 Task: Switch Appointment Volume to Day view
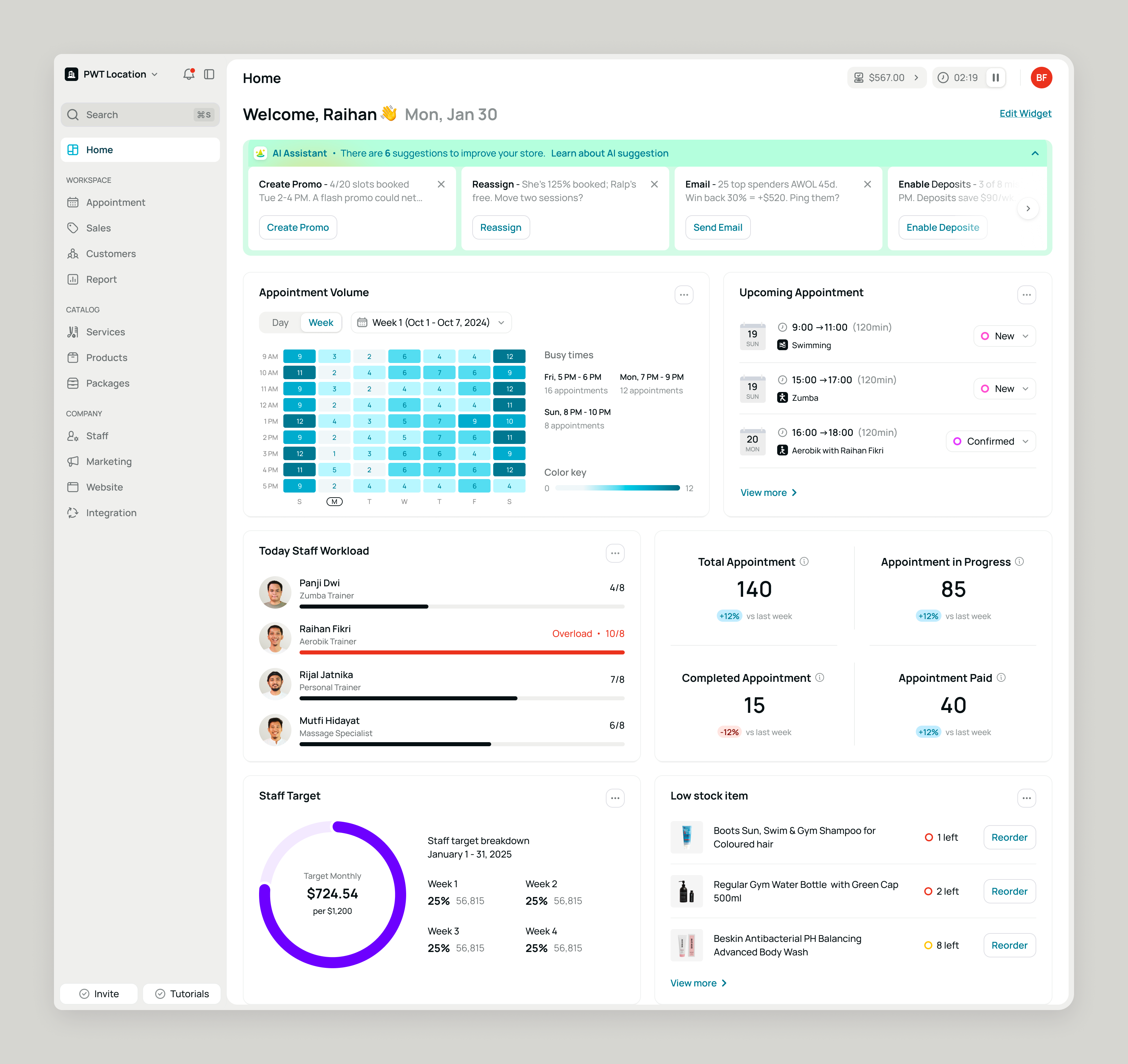[280, 323]
